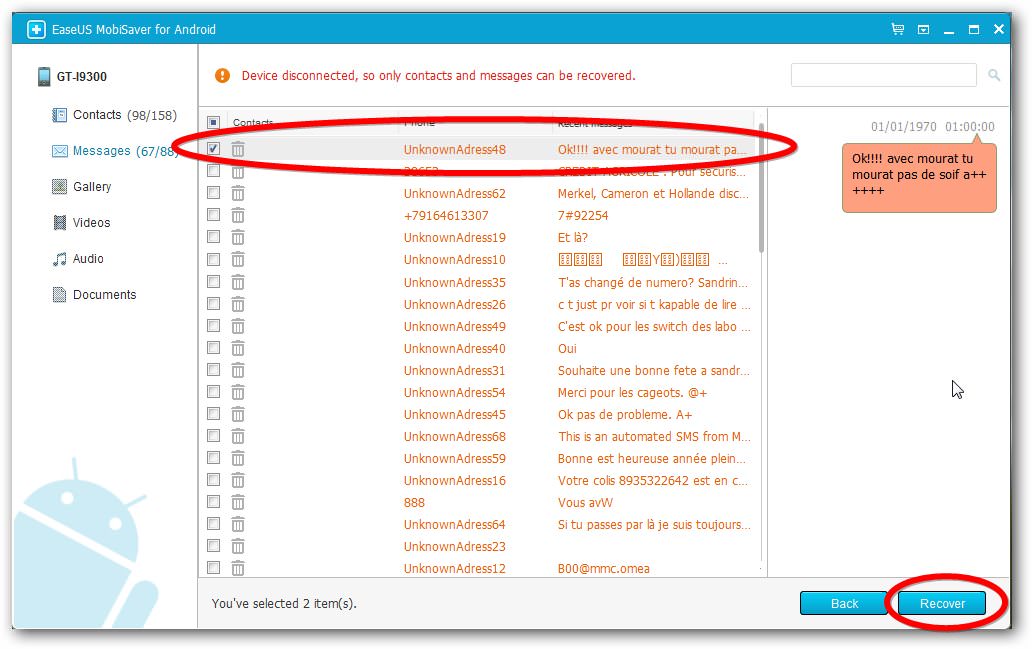Screen dimensions: 1032x649
Task: Click trash icon for UnknownAdress16 row
Action: click(x=238, y=480)
